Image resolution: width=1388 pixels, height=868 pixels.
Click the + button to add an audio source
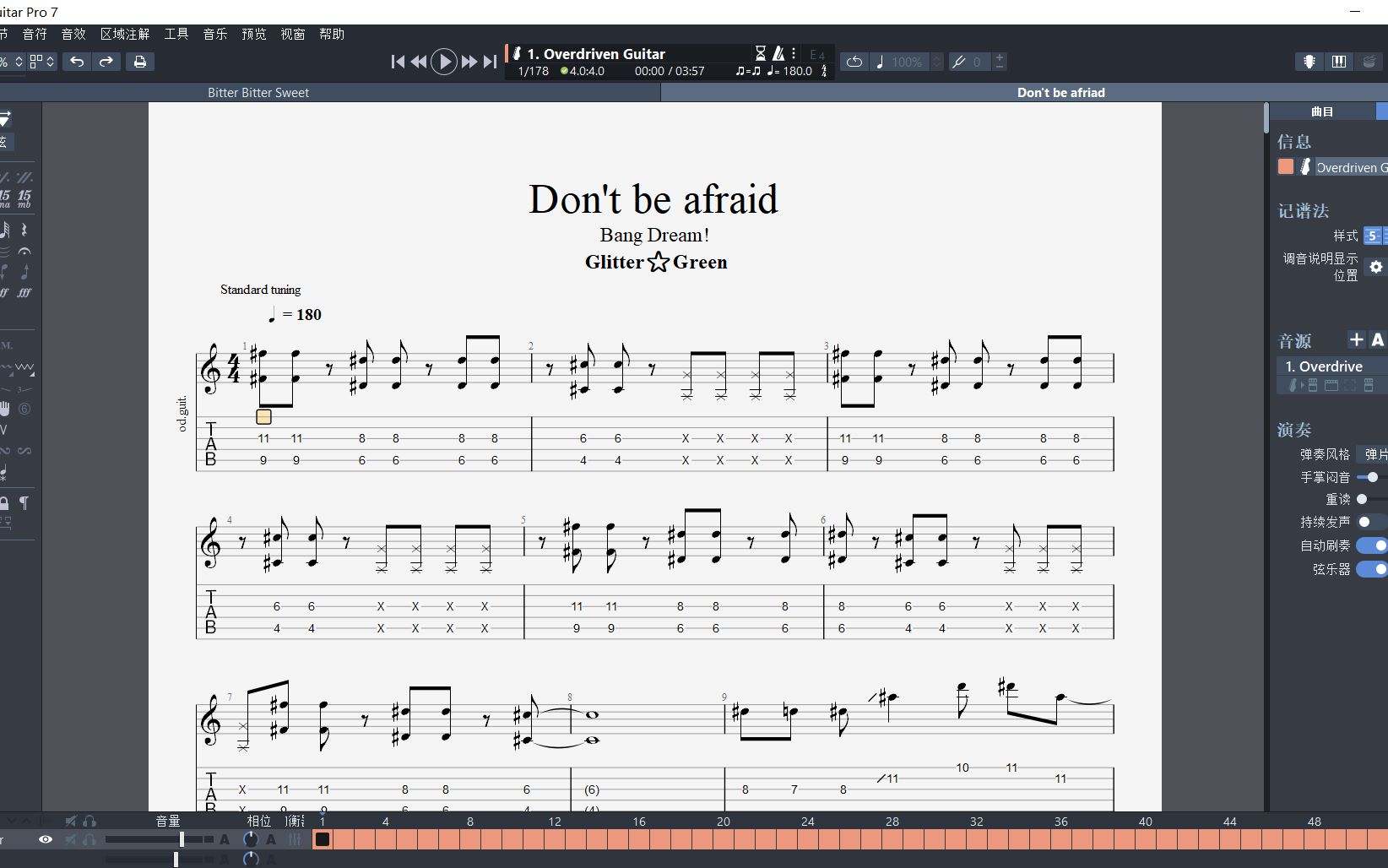[x=1356, y=340]
